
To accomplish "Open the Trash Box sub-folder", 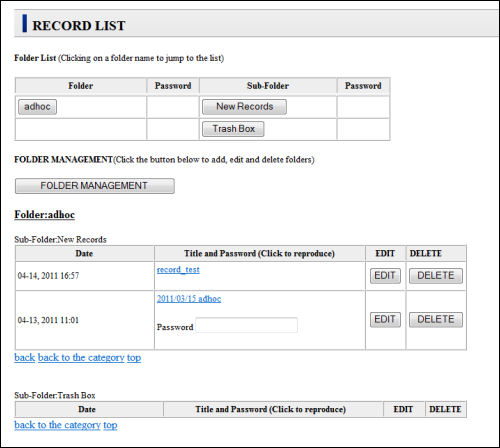I will (x=233, y=129).
